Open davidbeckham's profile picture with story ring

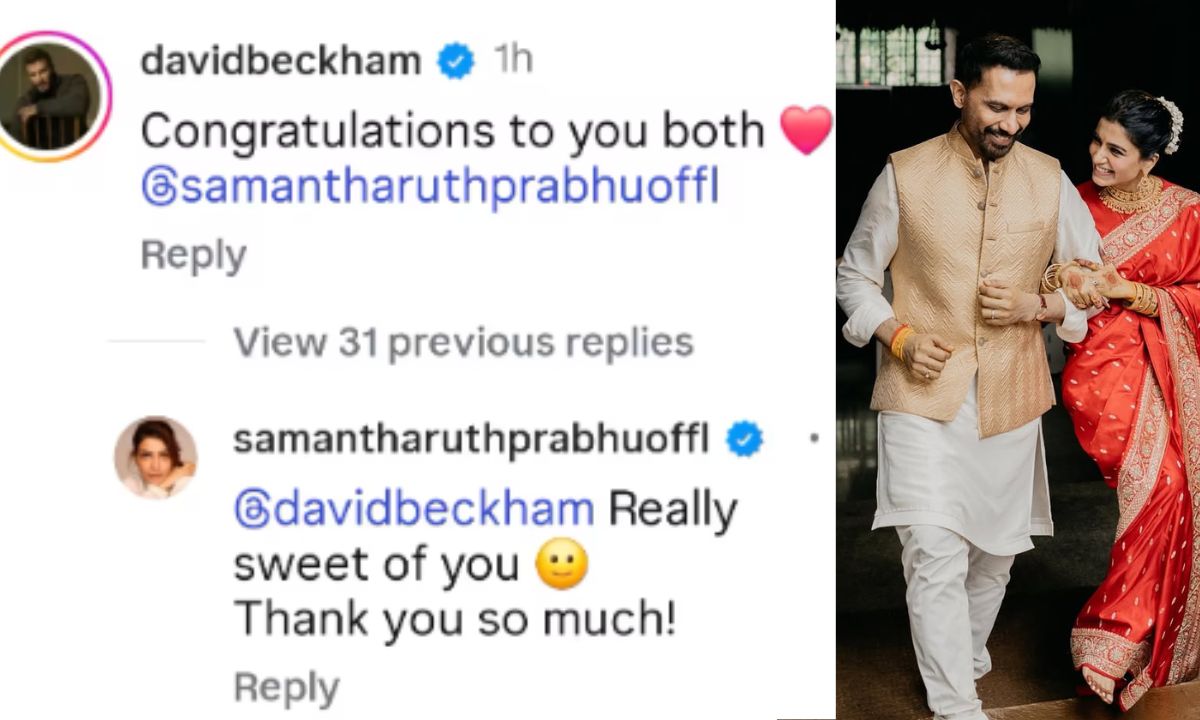coord(56,96)
